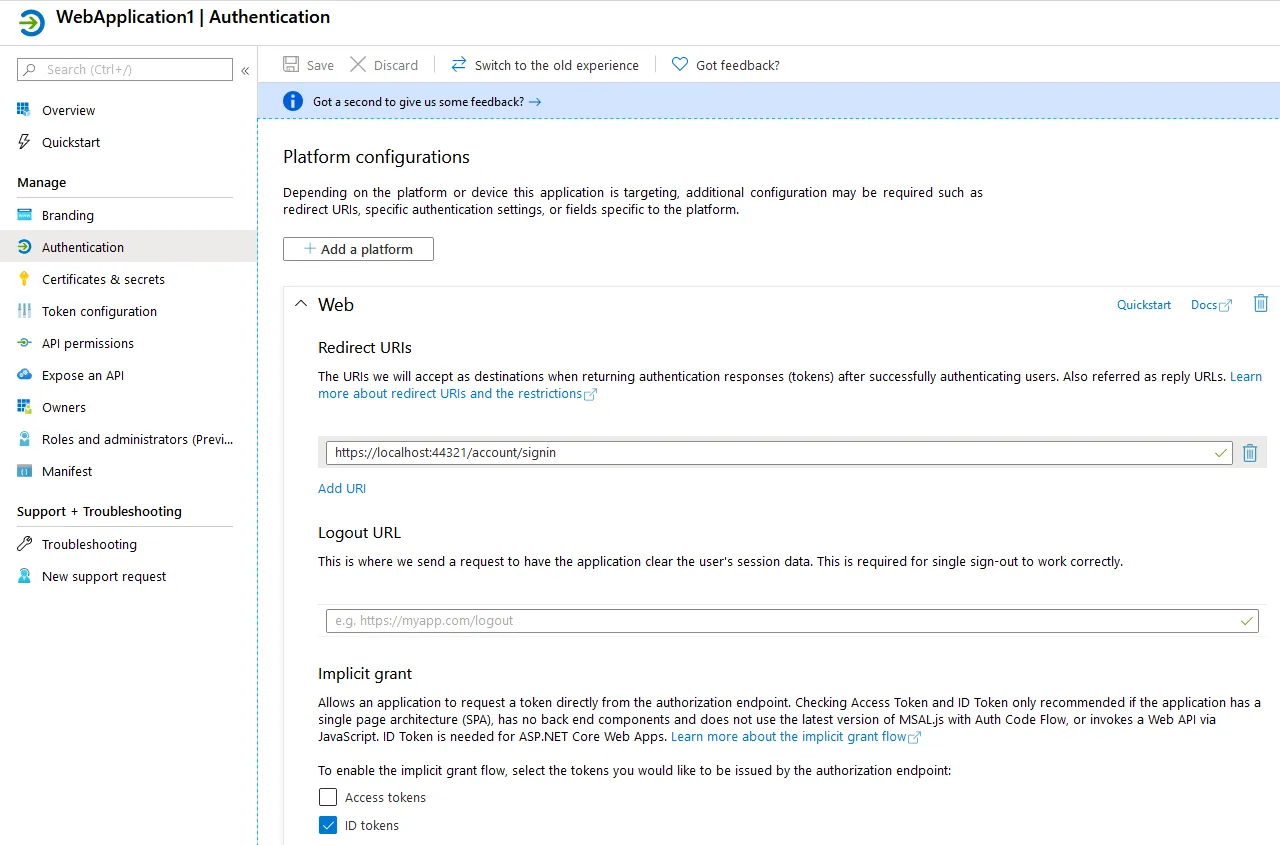1280x845 pixels.
Task: Delete the Web platform with trash icon
Action: tap(1261, 303)
